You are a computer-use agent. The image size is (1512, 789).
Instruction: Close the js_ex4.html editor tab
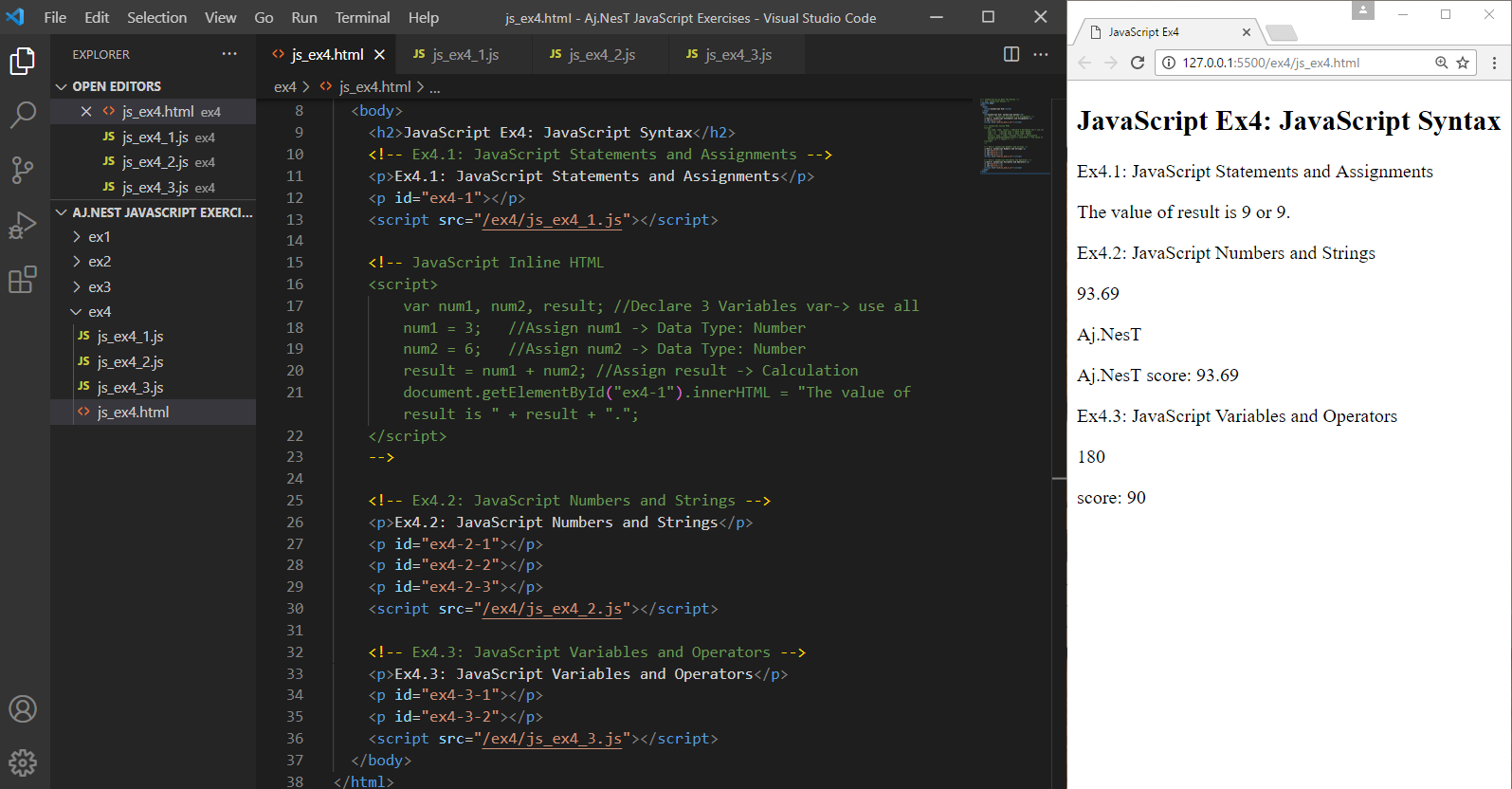pyautogui.click(x=379, y=55)
